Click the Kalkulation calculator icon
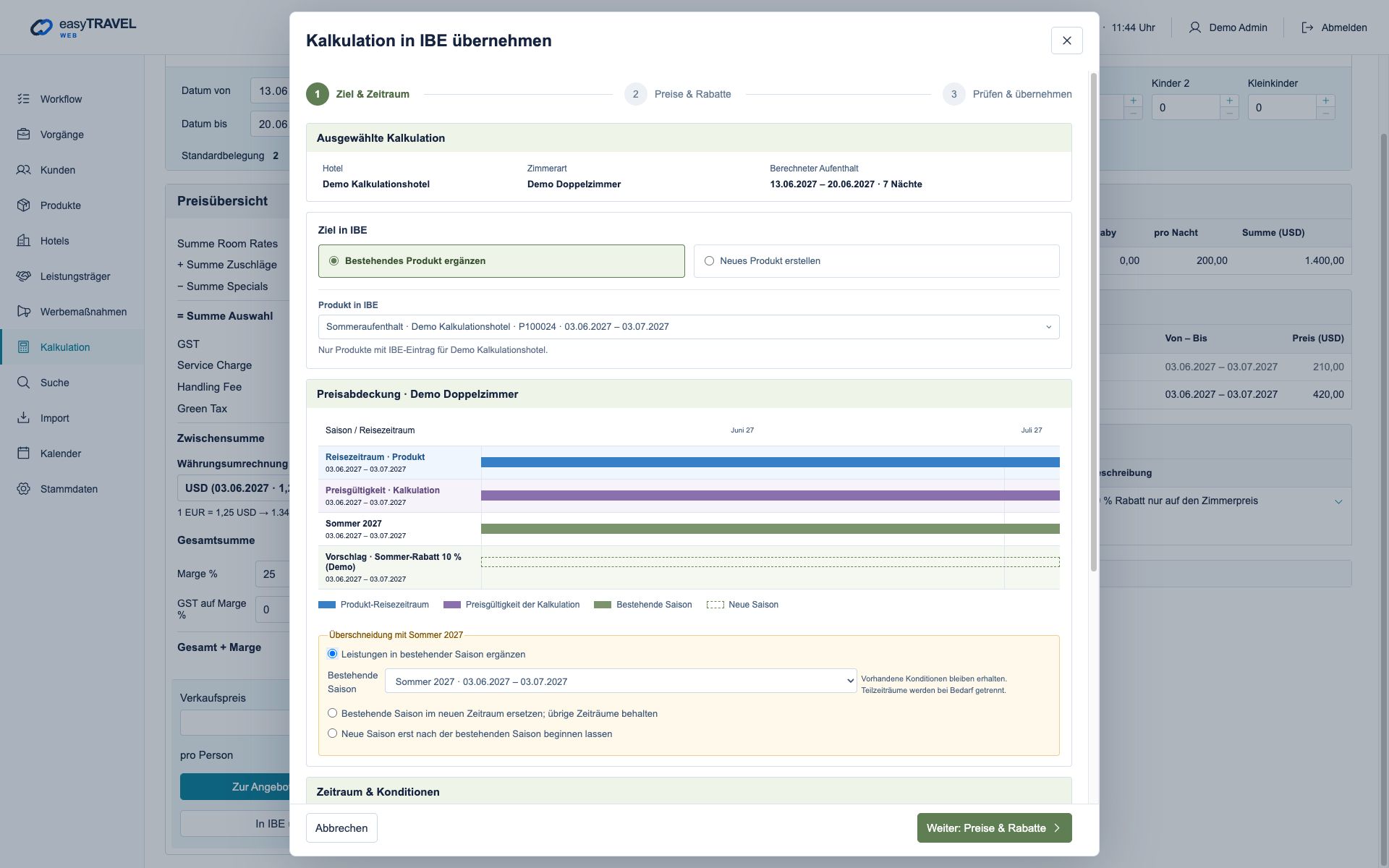 point(23,347)
